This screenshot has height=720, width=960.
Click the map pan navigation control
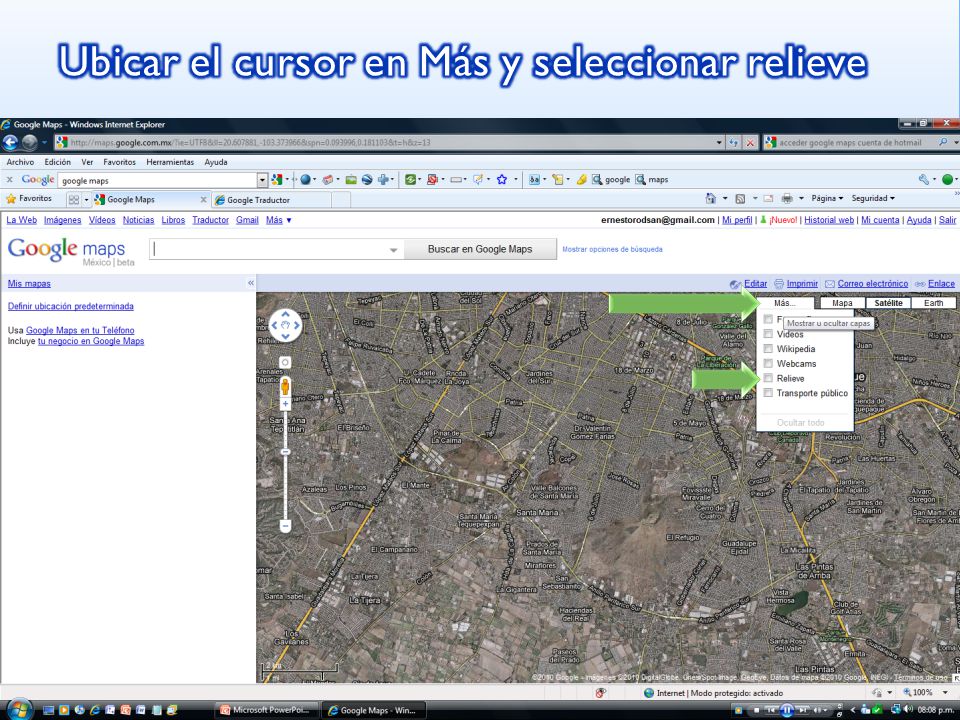click(285, 325)
